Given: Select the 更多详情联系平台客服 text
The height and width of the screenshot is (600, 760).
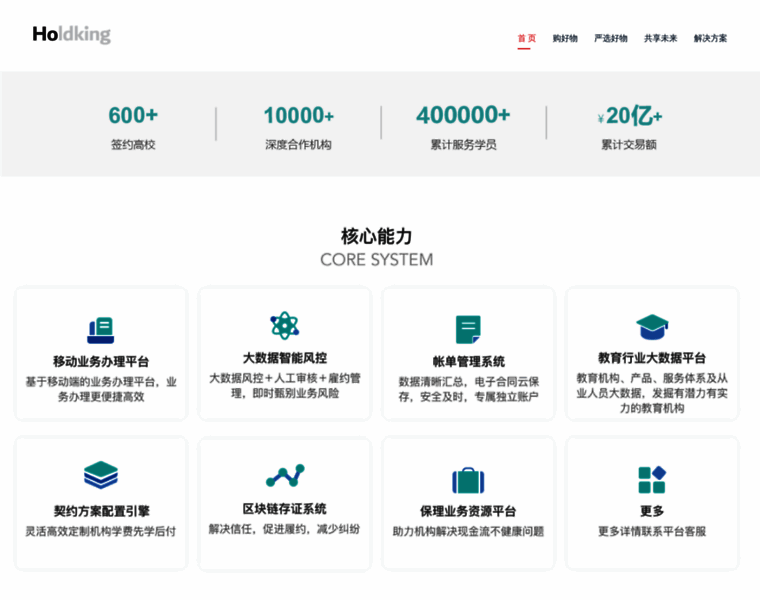Looking at the screenshot, I should click(x=652, y=531).
